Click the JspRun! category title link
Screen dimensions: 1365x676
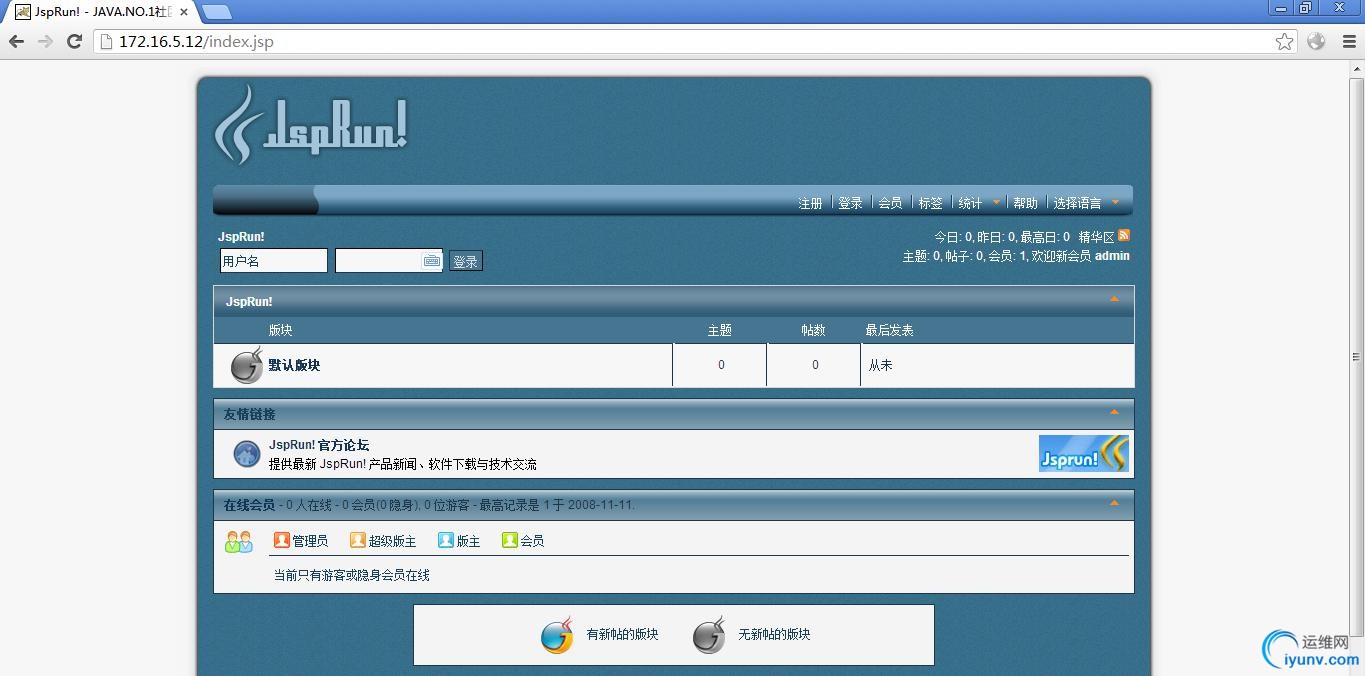pyautogui.click(x=249, y=301)
